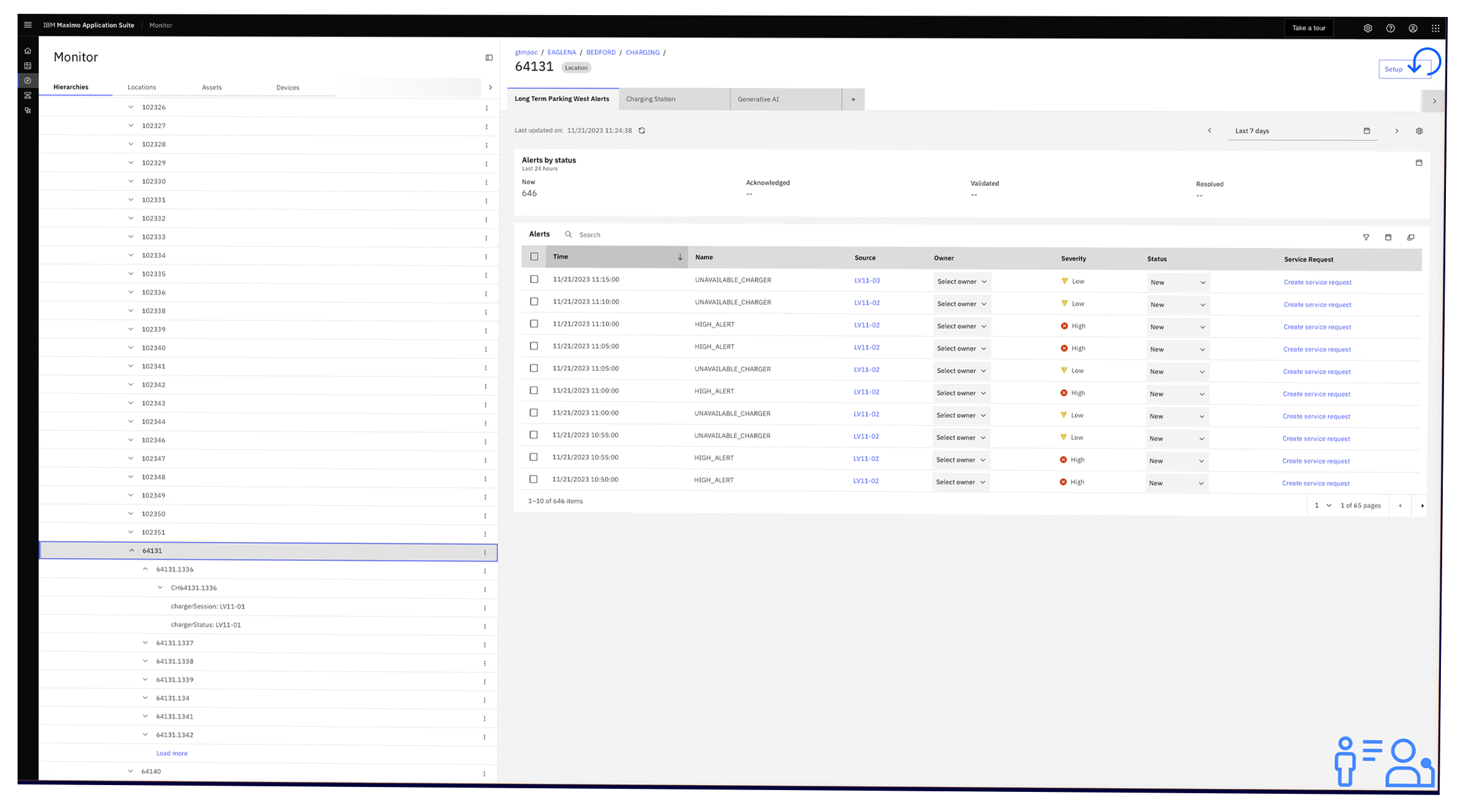Image resolution: width=1461 pixels, height=812 pixels.
Task: Tick the 10:50:00 HIGH_ALERT row checkbox
Action: point(534,479)
